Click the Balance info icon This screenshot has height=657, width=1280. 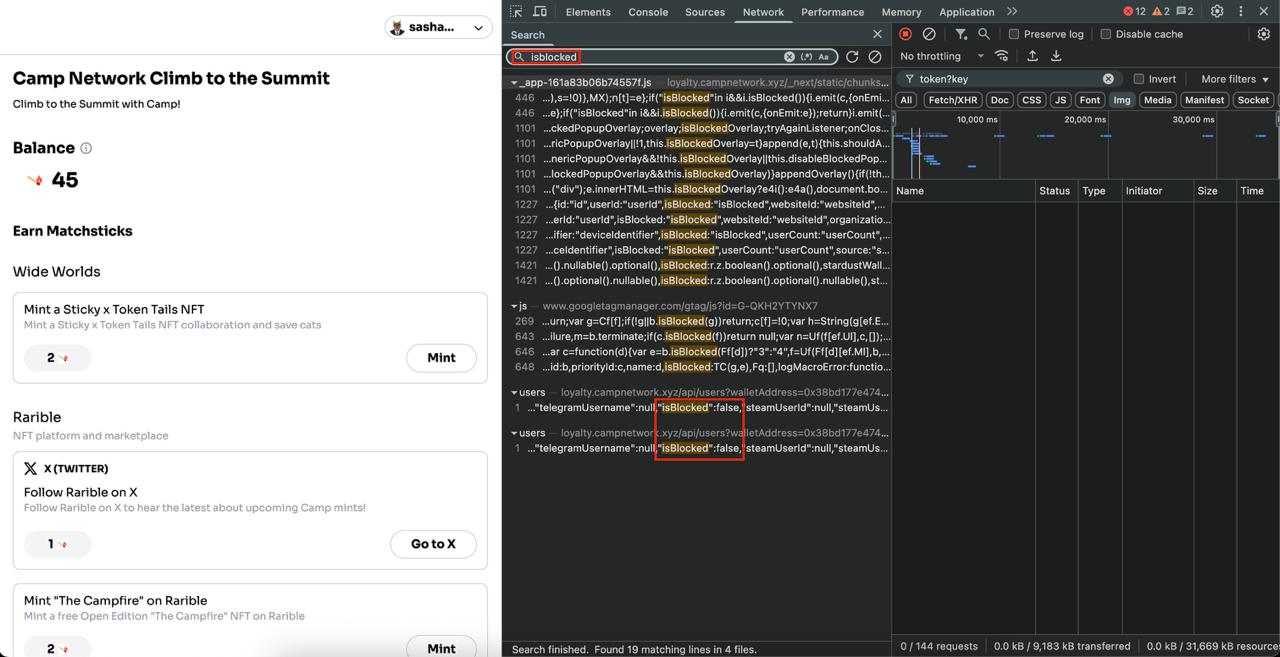coord(86,148)
